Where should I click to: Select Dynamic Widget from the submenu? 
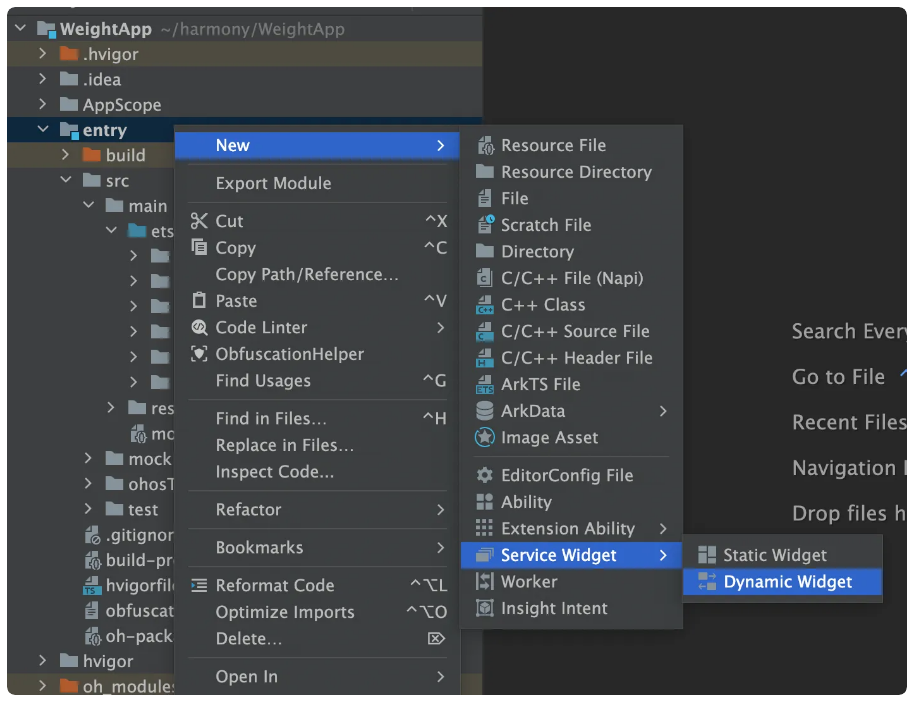787,582
